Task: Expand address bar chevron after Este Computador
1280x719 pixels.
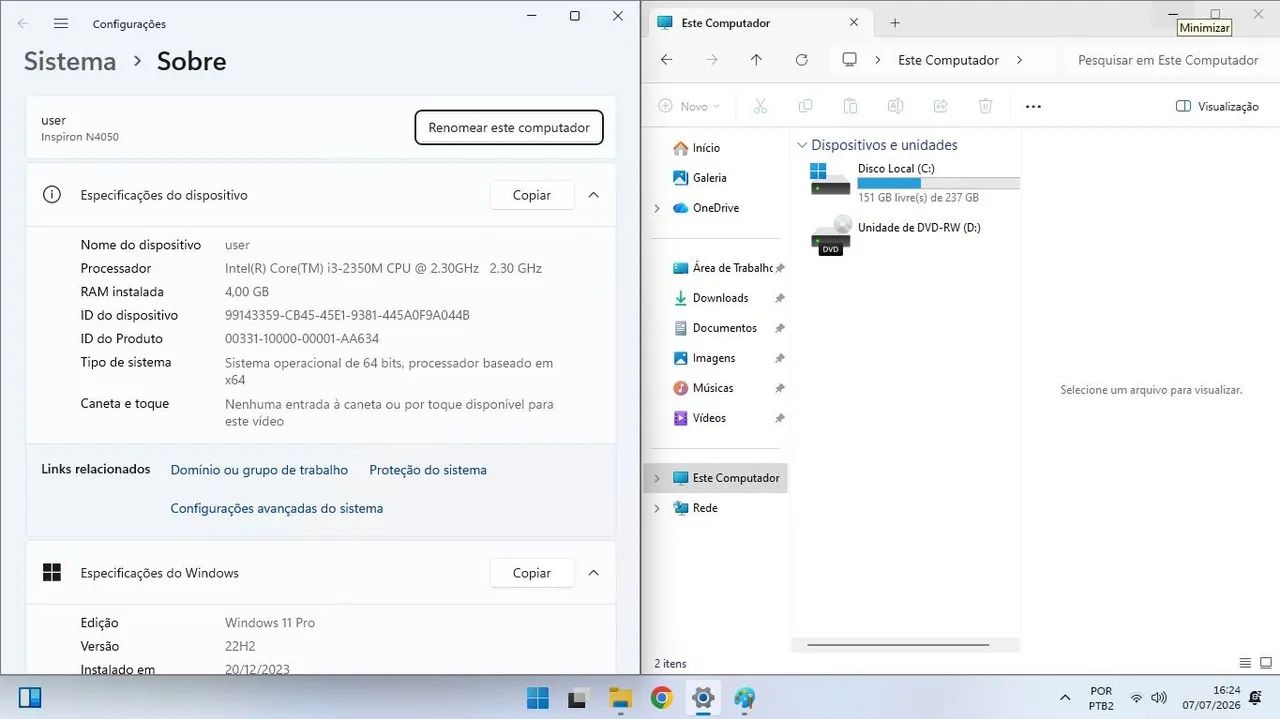Action: [1019, 60]
